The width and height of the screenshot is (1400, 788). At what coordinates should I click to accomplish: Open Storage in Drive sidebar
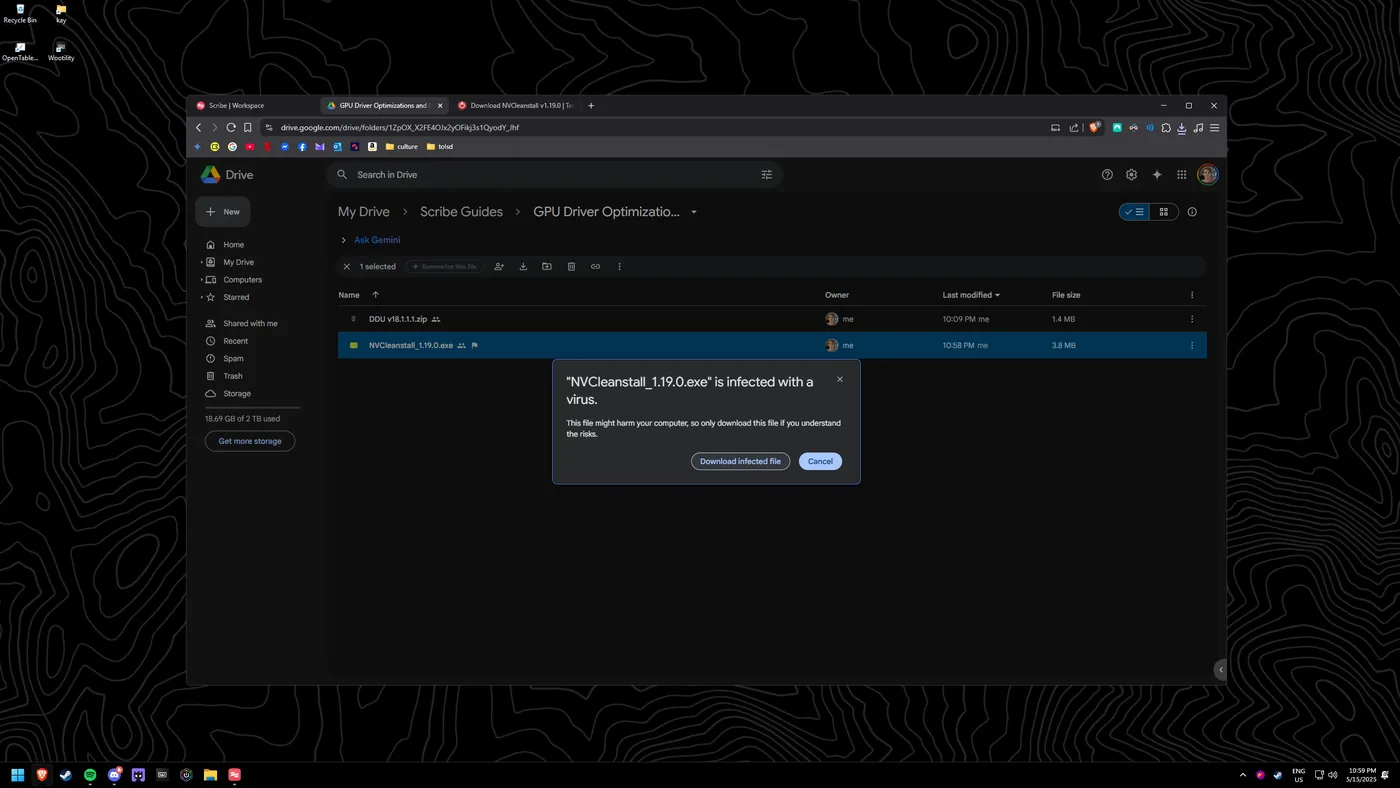pyautogui.click(x=237, y=394)
